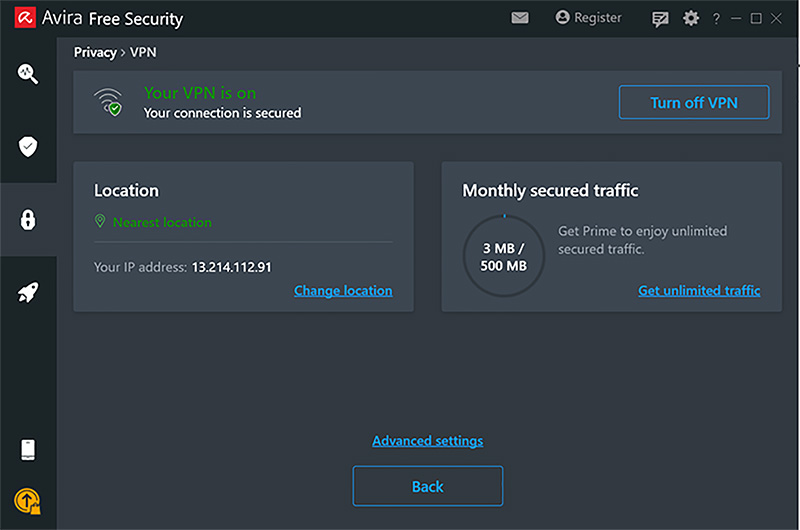Open Change location link
This screenshot has height=530, width=800.
tap(343, 291)
